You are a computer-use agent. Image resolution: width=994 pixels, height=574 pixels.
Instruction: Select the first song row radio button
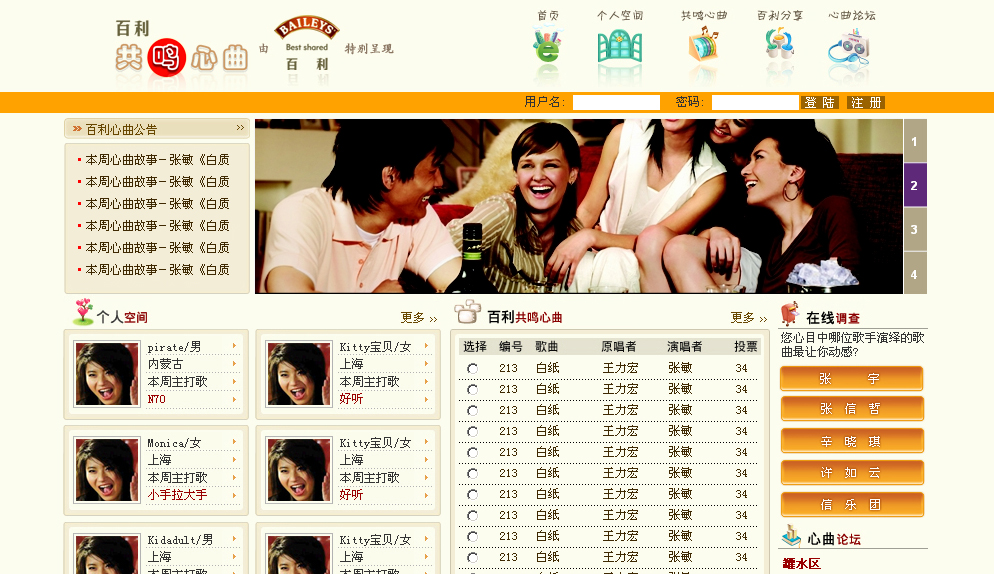(x=472, y=369)
